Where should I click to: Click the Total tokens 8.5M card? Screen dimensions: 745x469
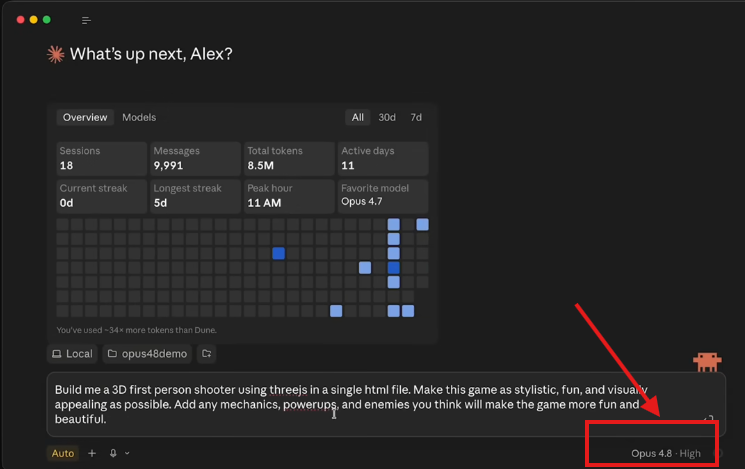(289, 158)
